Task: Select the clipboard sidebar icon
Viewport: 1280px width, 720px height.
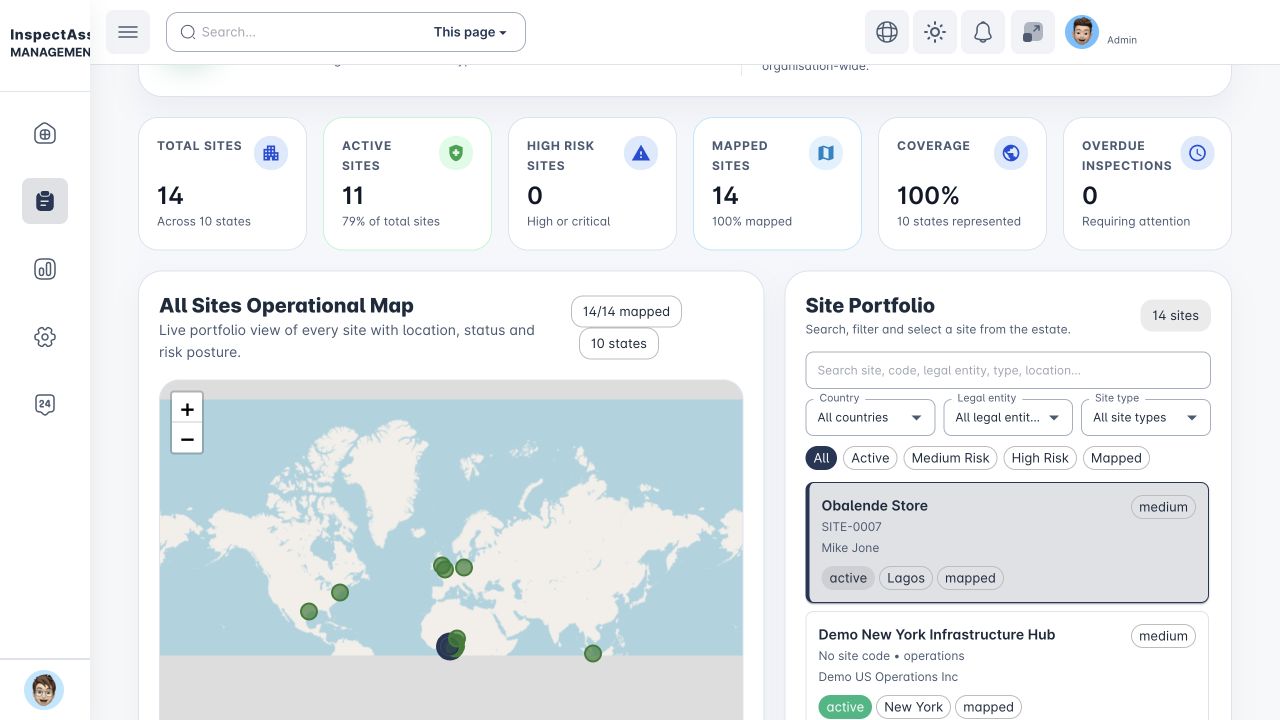Action: 45,201
